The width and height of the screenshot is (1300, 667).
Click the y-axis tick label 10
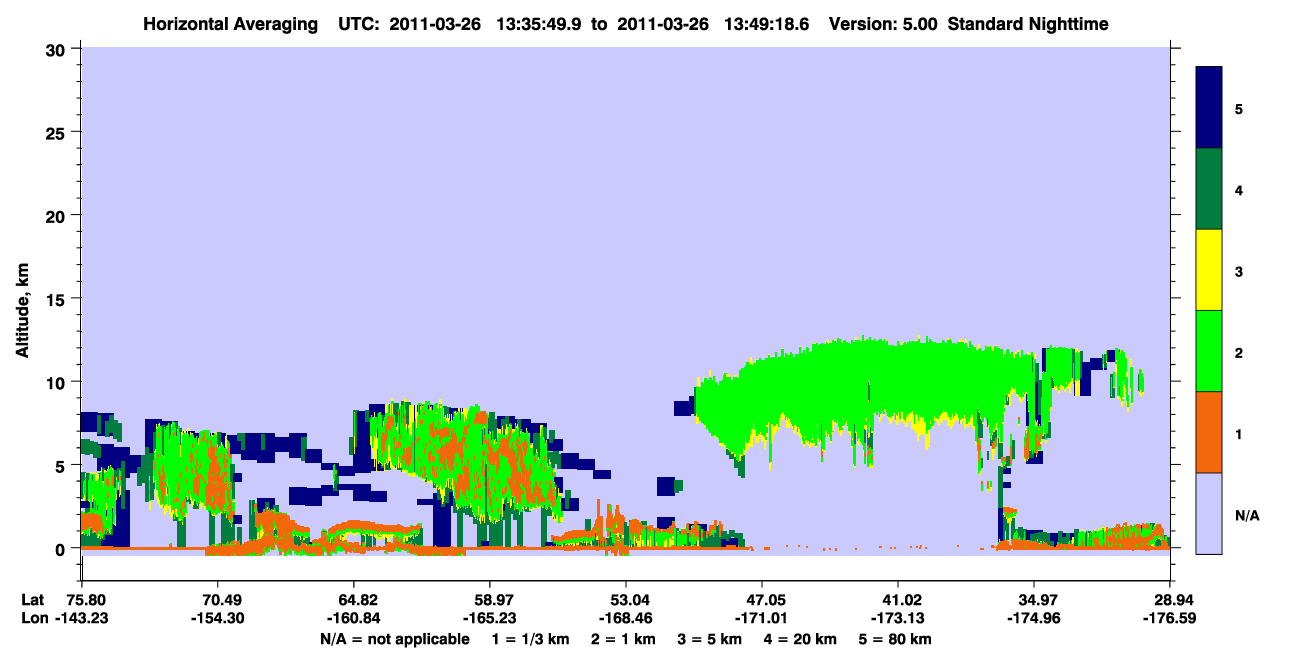coord(58,382)
